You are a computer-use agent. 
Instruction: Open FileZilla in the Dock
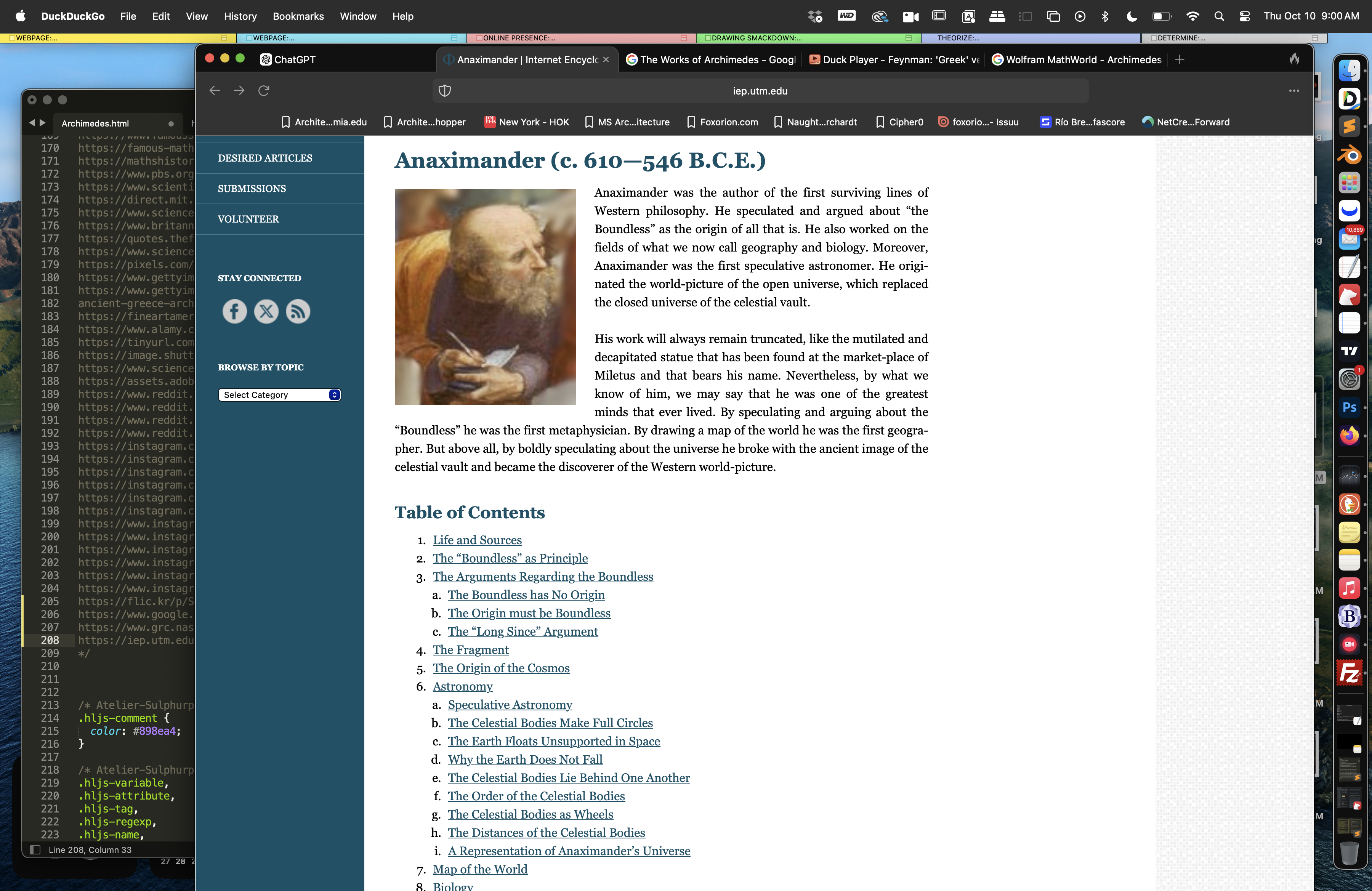pyautogui.click(x=1349, y=673)
